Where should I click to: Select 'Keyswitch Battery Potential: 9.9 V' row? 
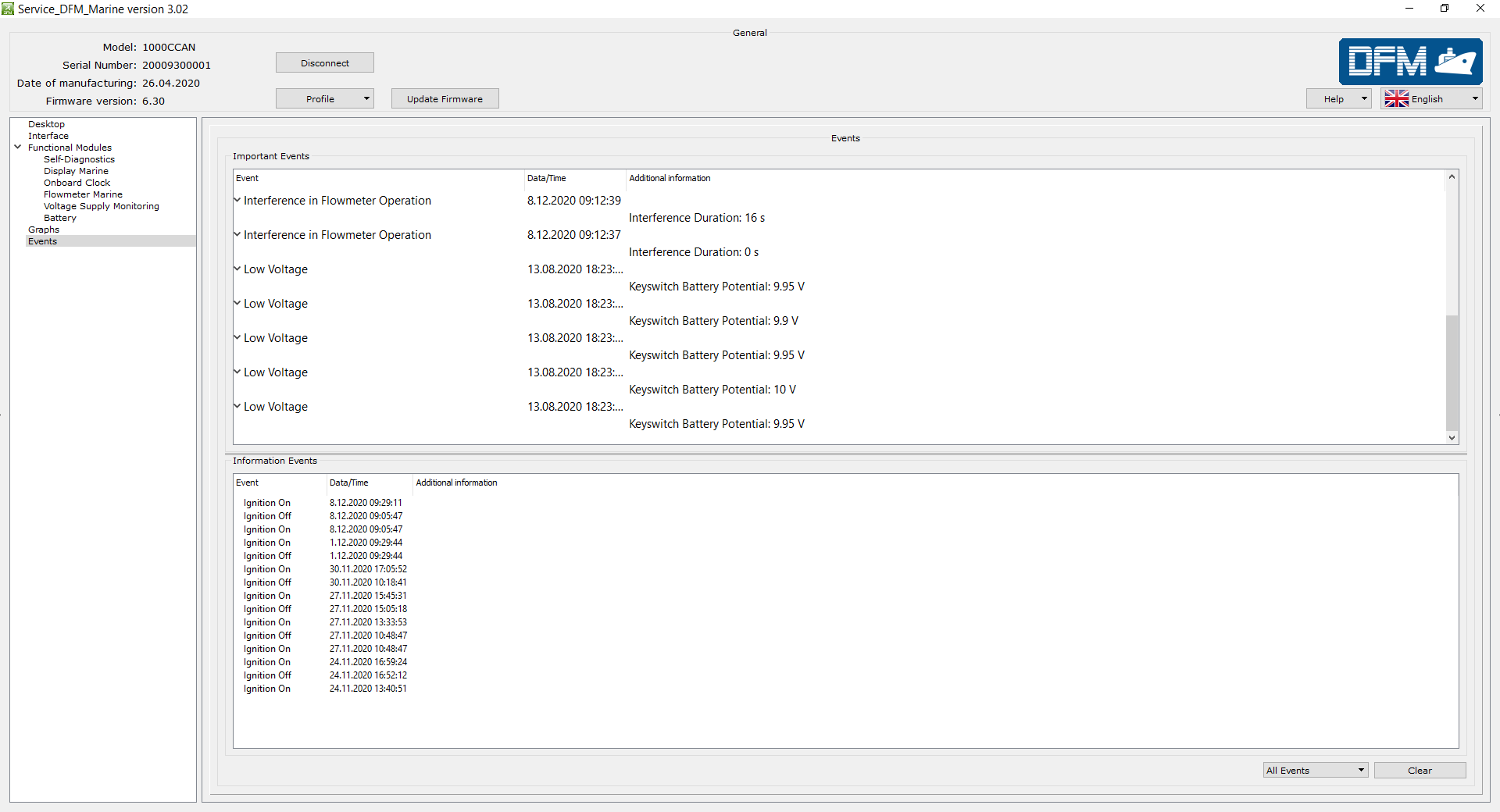(713, 321)
